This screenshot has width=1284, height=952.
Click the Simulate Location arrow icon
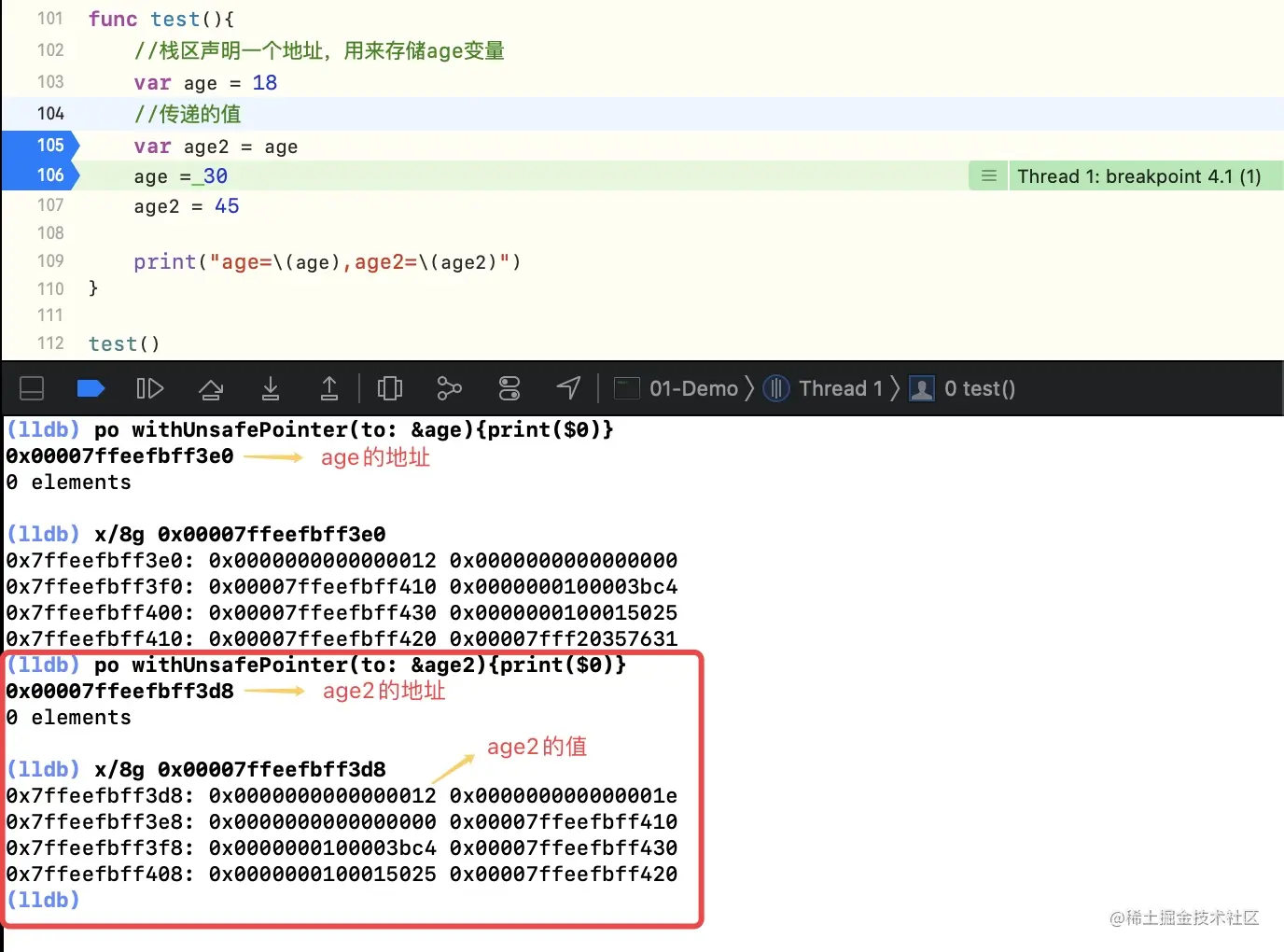(x=569, y=387)
